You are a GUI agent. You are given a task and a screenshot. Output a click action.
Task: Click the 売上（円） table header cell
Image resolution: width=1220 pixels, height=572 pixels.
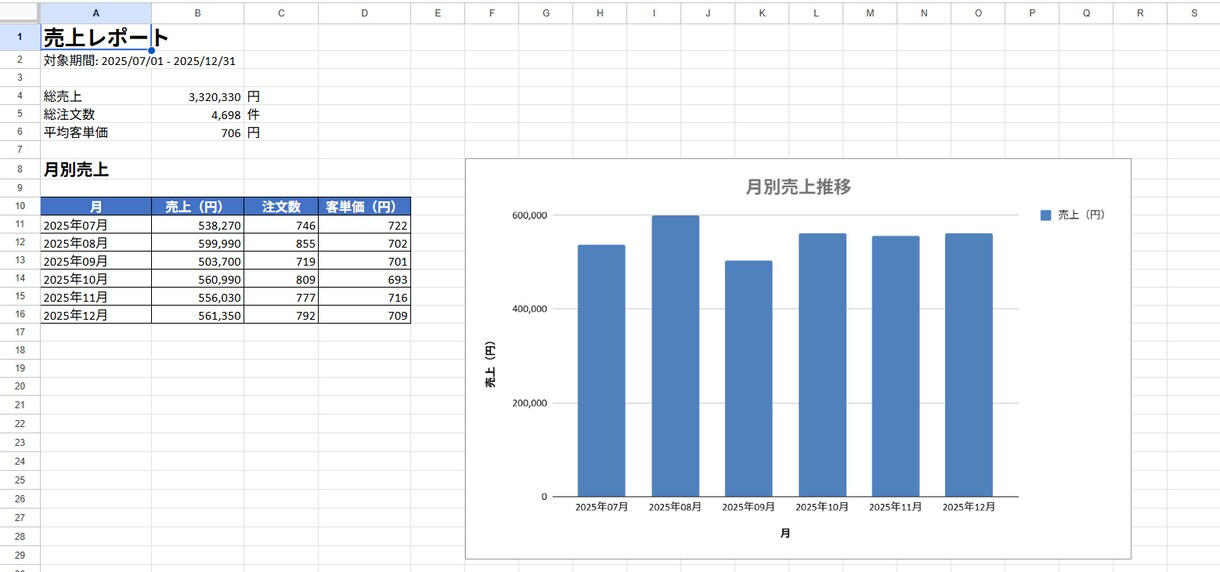pyautogui.click(x=198, y=207)
